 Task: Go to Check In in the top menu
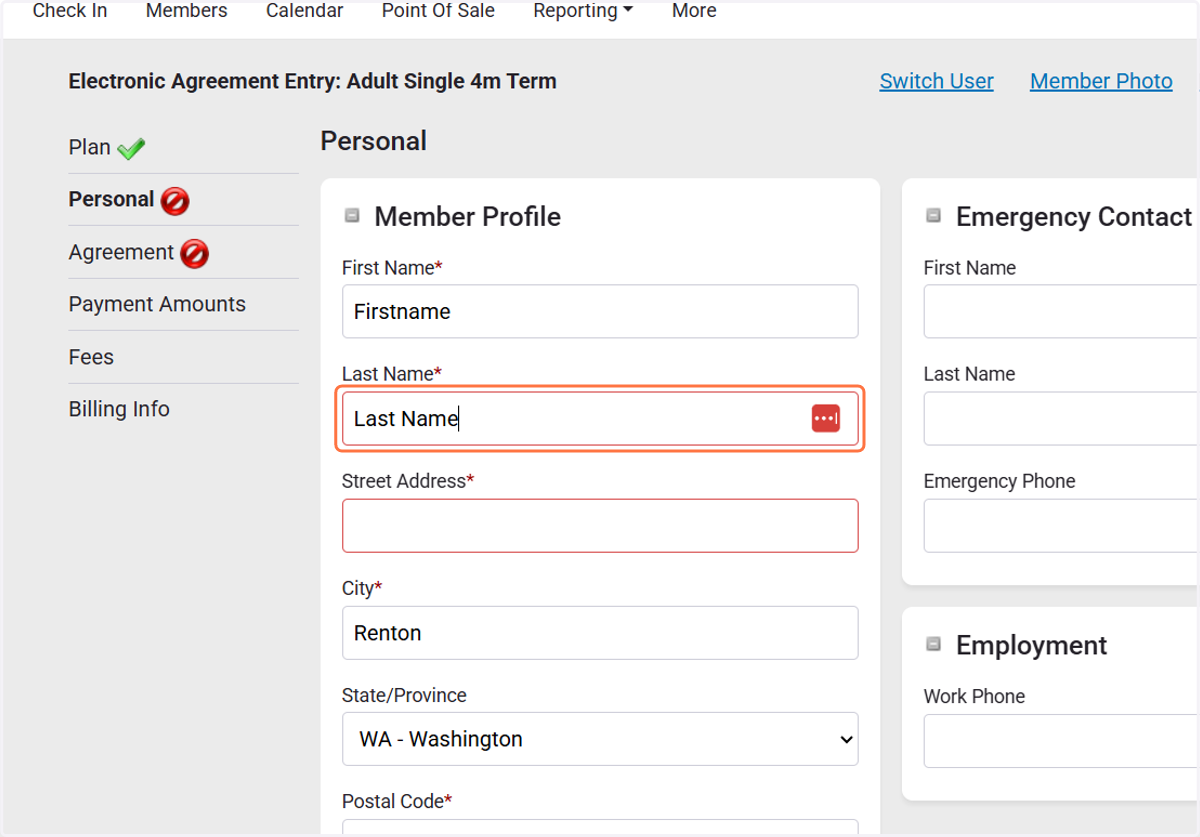(x=70, y=11)
